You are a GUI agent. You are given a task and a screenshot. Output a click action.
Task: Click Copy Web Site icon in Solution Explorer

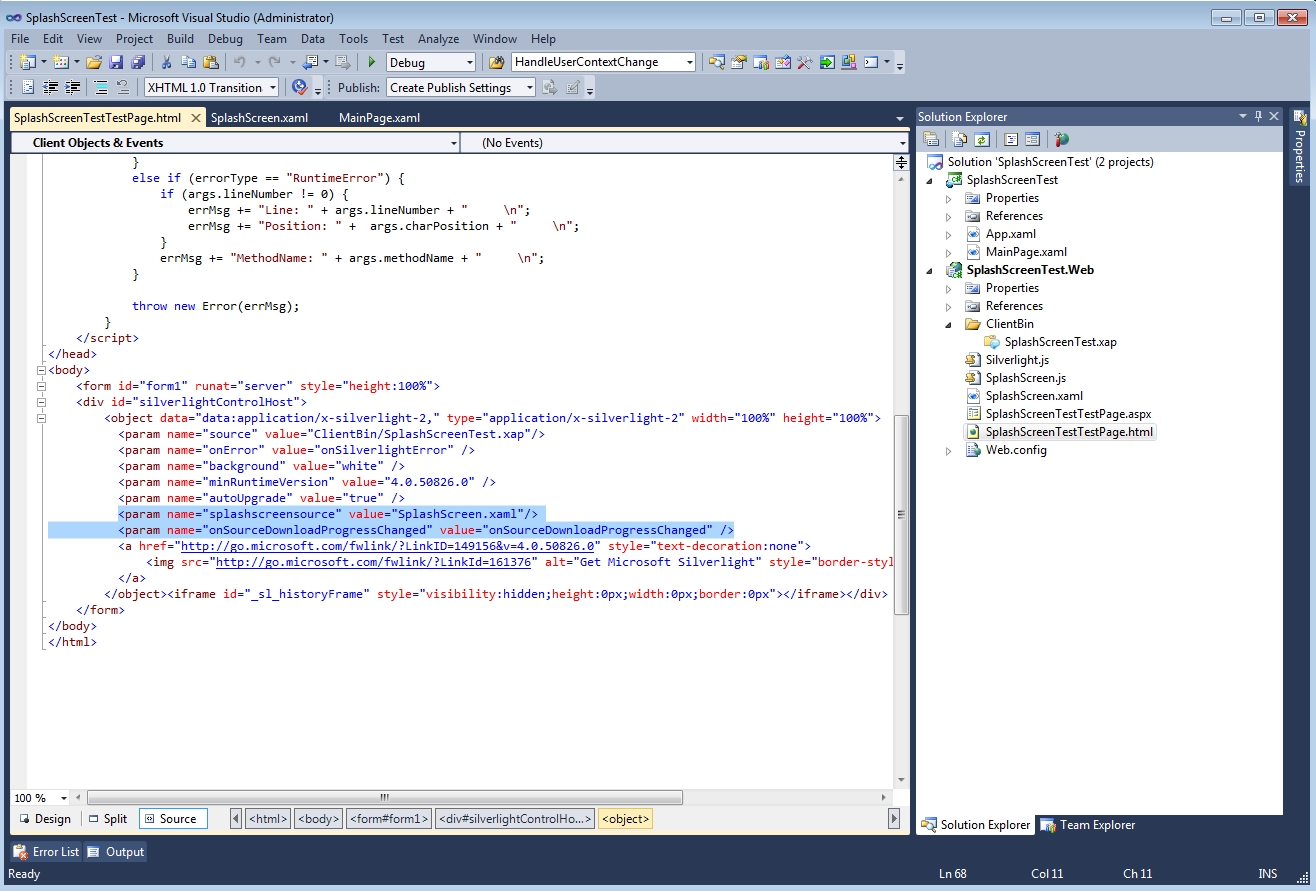click(x=1061, y=140)
